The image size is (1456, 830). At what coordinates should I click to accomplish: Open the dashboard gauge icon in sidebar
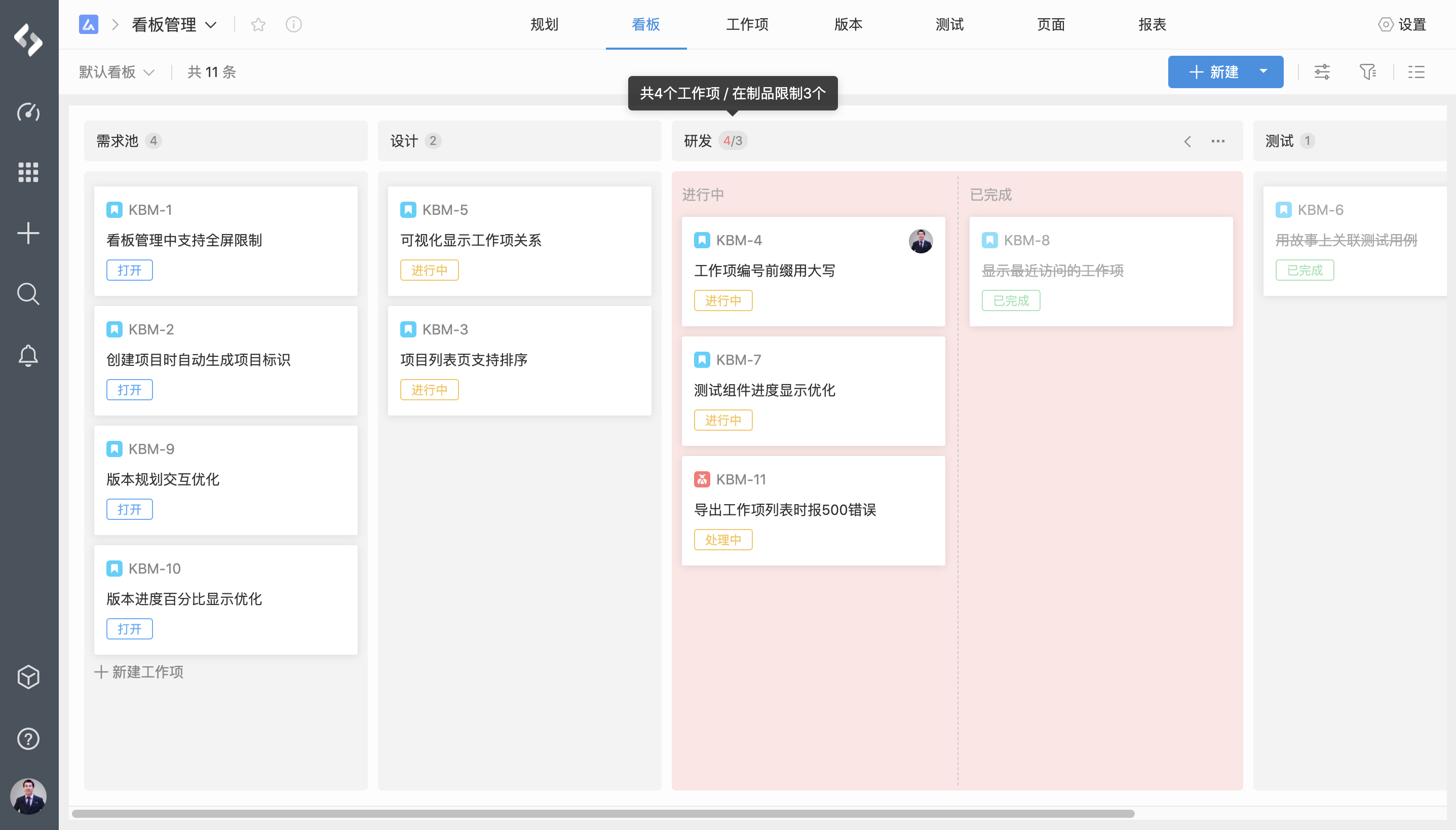point(28,111)
